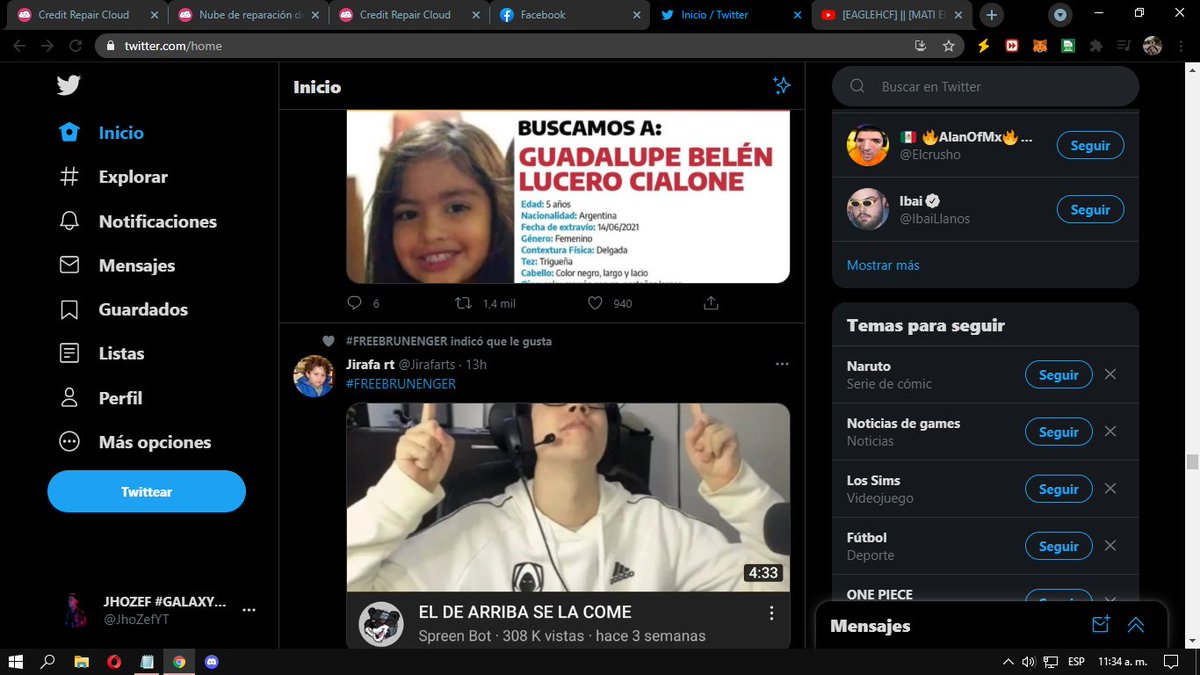The image size is (1200, 675).
Task: Click Buscar en Twitter search field
Action: click(985, 87)
